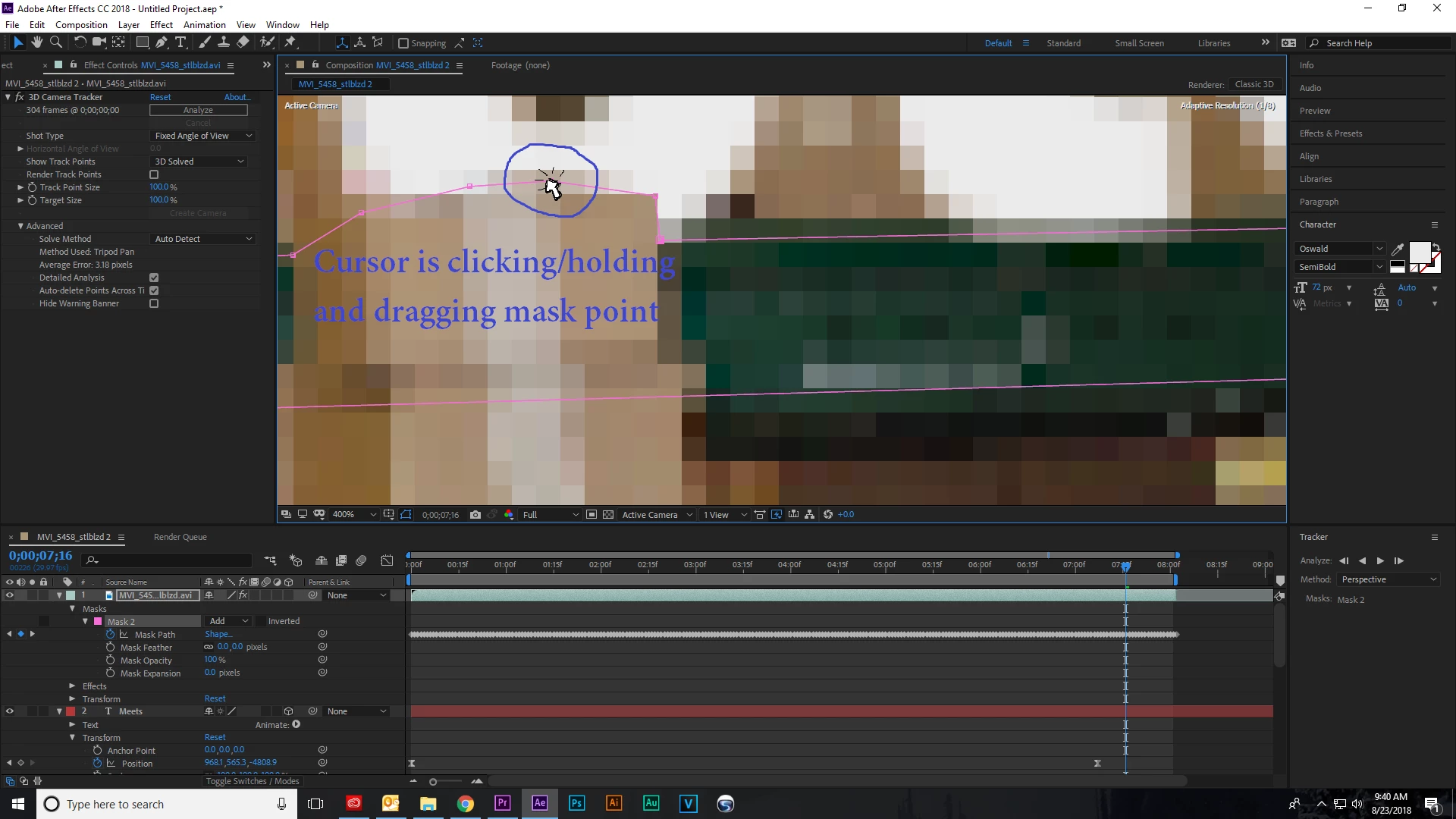Image resolution: width=1456 pixels, height=819 pixels.
Task: Click the Analyze button
Action: pos(198,110)
